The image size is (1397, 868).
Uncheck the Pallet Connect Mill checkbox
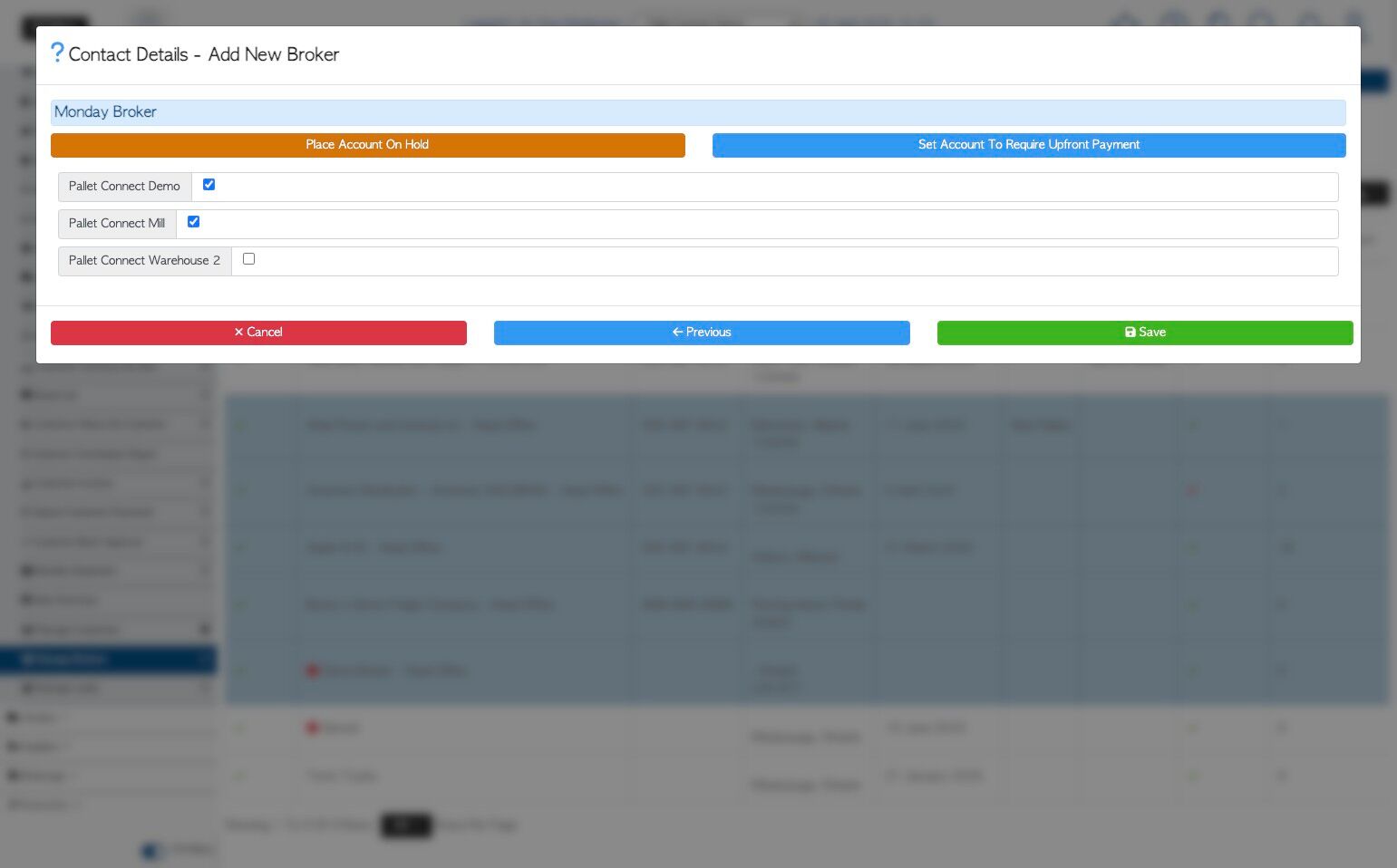tap(193, 222)
